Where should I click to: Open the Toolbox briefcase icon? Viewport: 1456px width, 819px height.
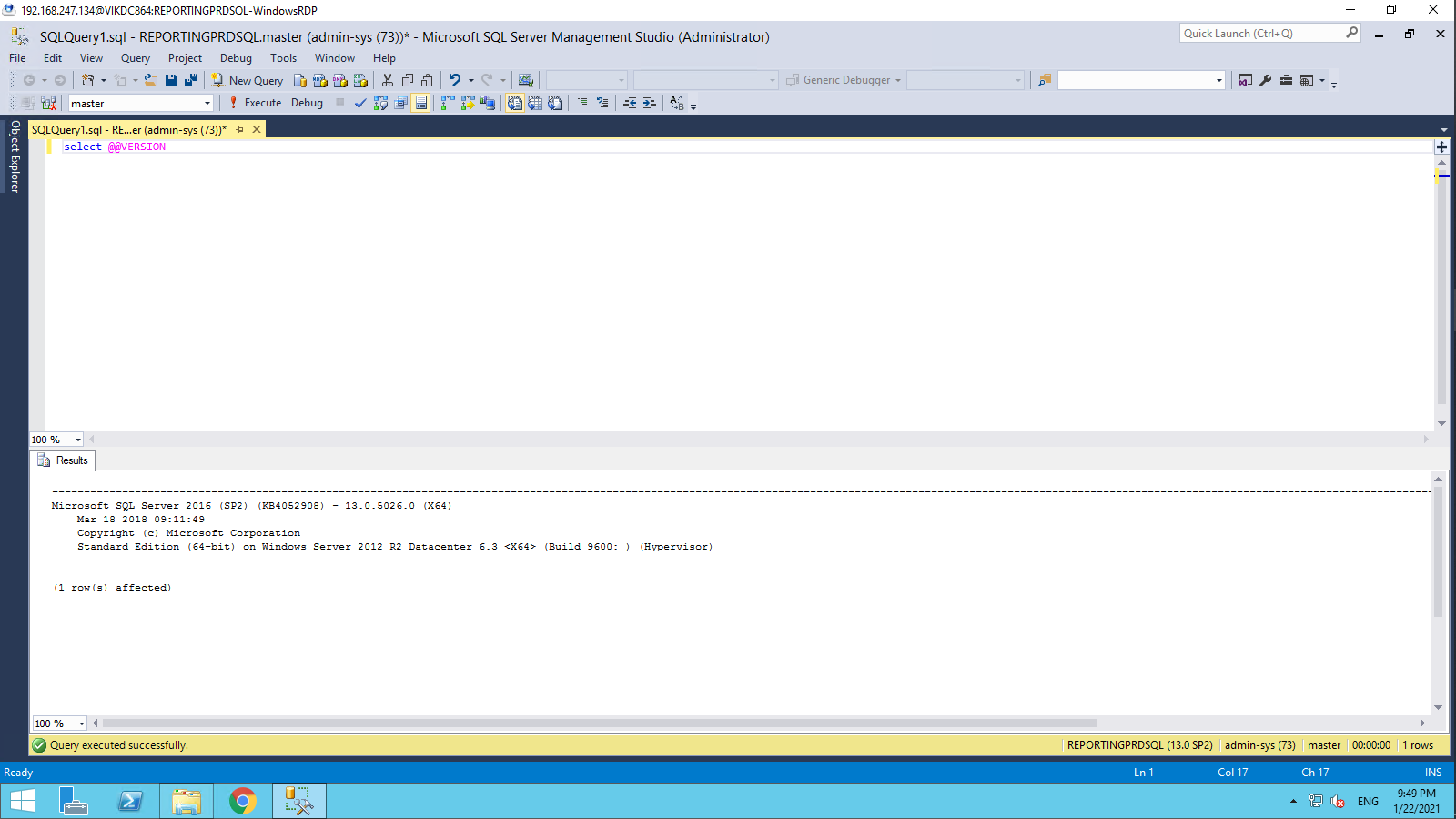[1286, 80]
